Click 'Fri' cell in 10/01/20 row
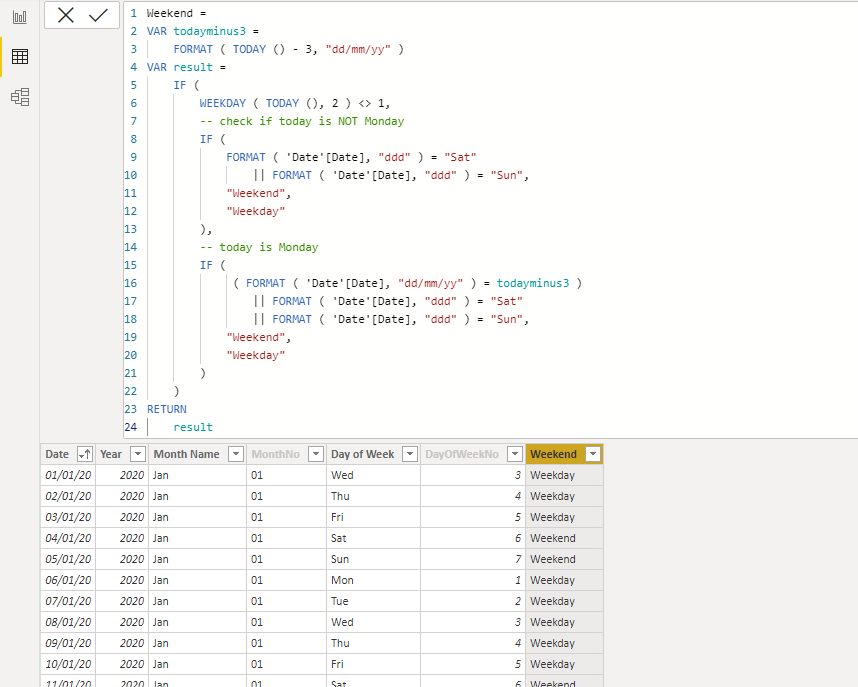Screen dimensions: 858x687 tap(373, 664)
